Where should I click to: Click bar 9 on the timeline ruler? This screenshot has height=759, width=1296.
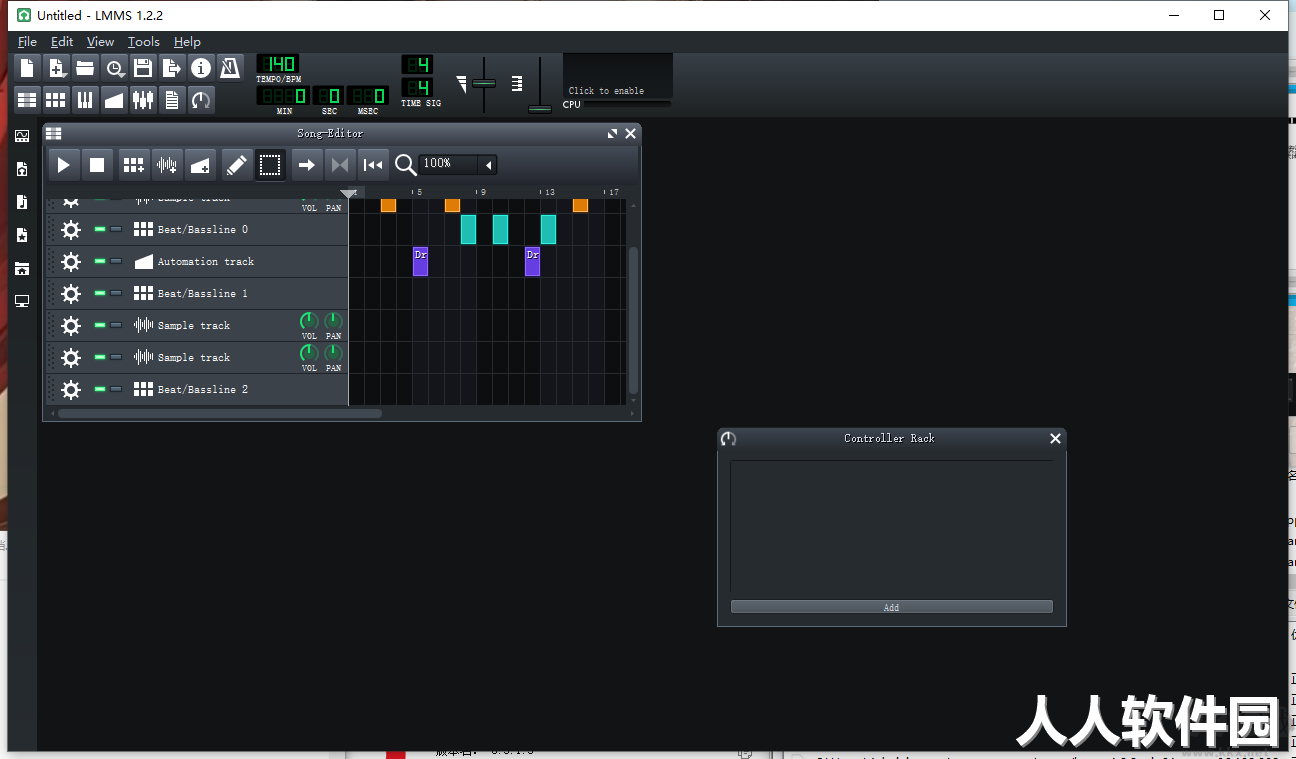point(481,192)
